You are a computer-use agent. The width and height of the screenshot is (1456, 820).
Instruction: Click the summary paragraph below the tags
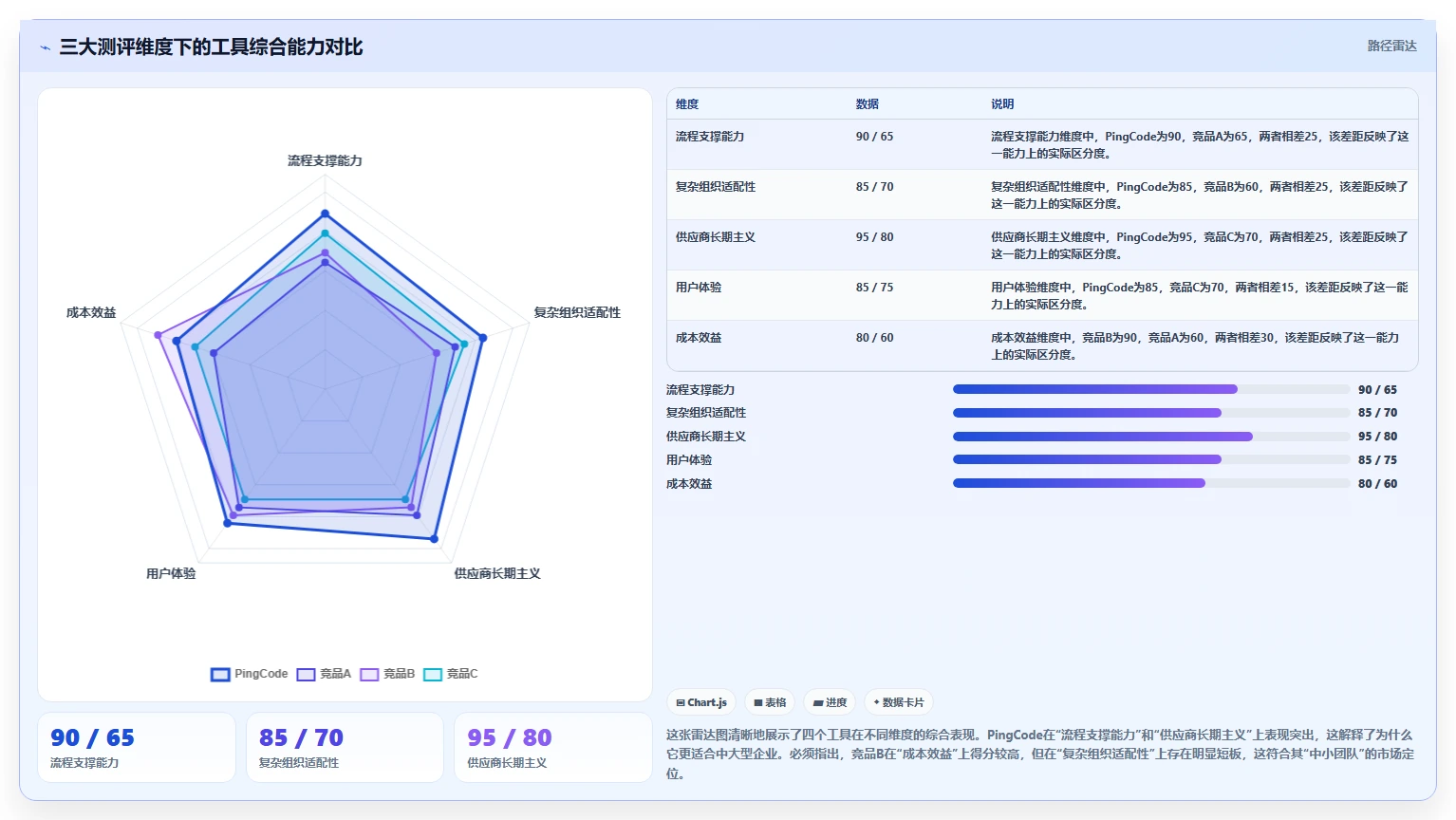pyautogui.click(x=1040, y=755)
